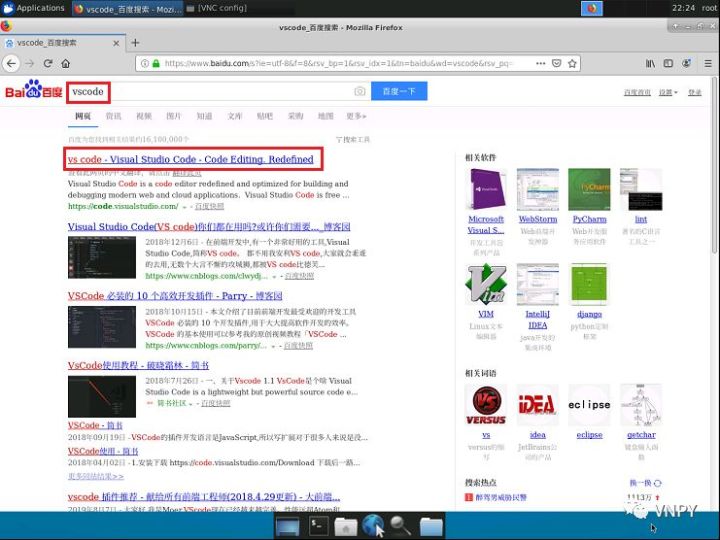The image size is (720, 540).
Task: Click the green padlock security icon
Action: click(156, 63)
